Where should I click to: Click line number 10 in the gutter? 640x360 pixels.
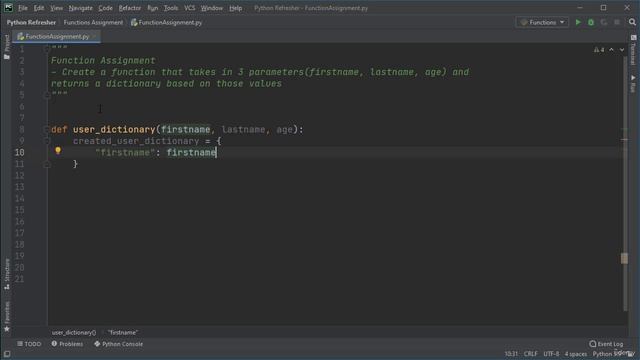(19, 152)
